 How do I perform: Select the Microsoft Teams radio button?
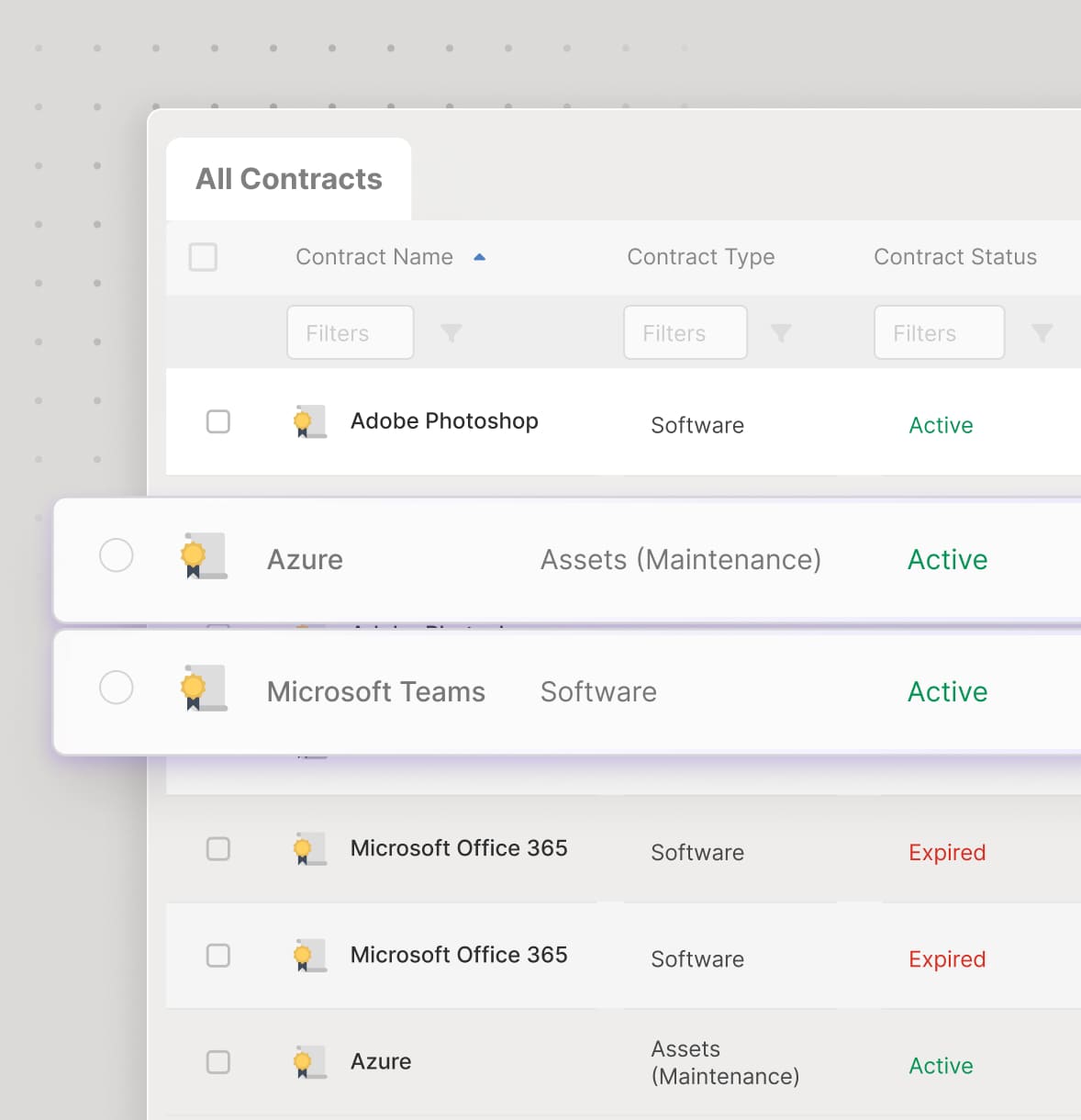pos(117,688)
